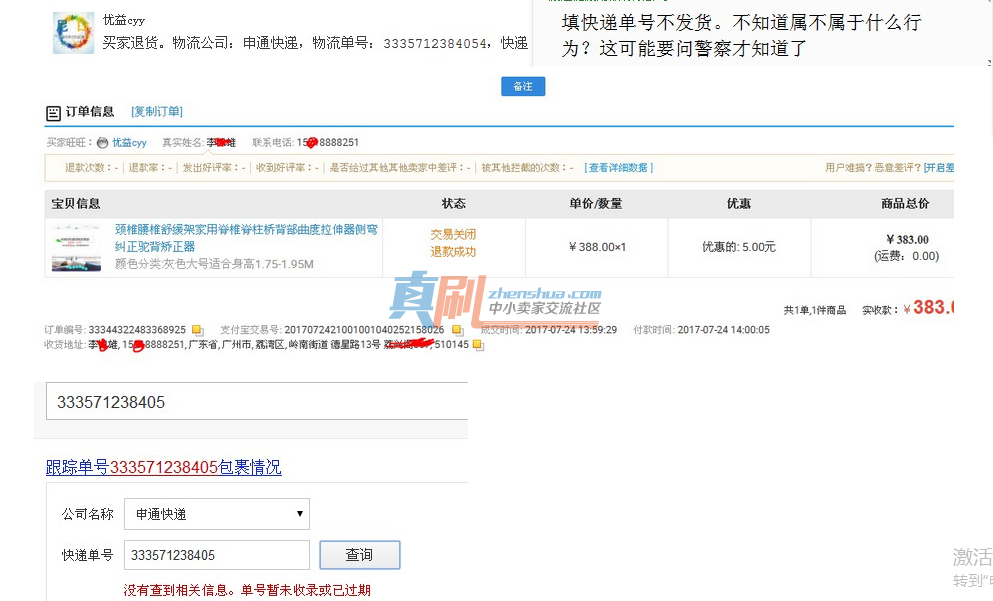The image size is (993, 601).
Task: Click the 优益cyy username above the return message
Action: 124,20
